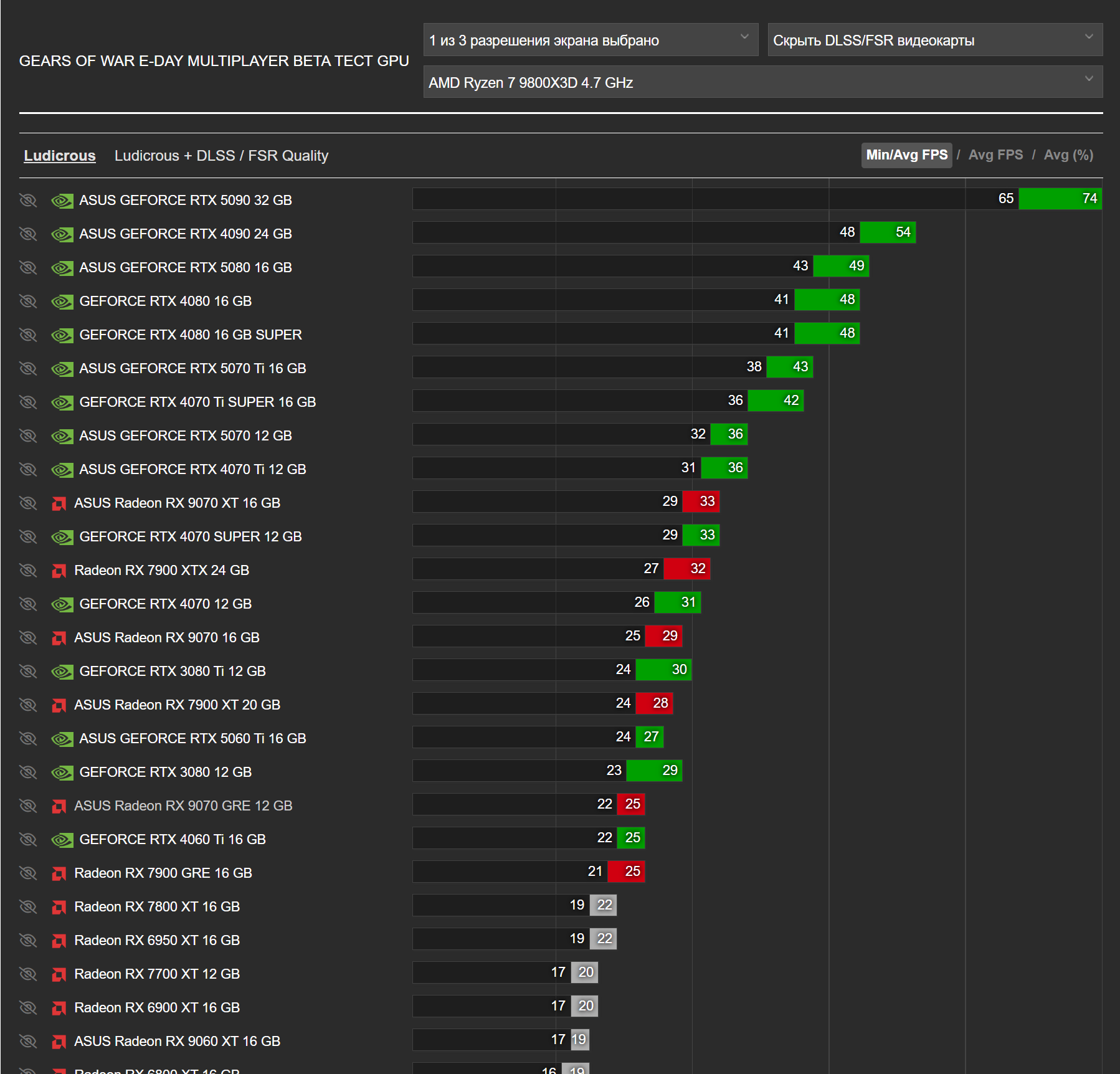
Task: Click NVIDIA logo next to RTX 4080 SUPER
Action: point(62,335)
